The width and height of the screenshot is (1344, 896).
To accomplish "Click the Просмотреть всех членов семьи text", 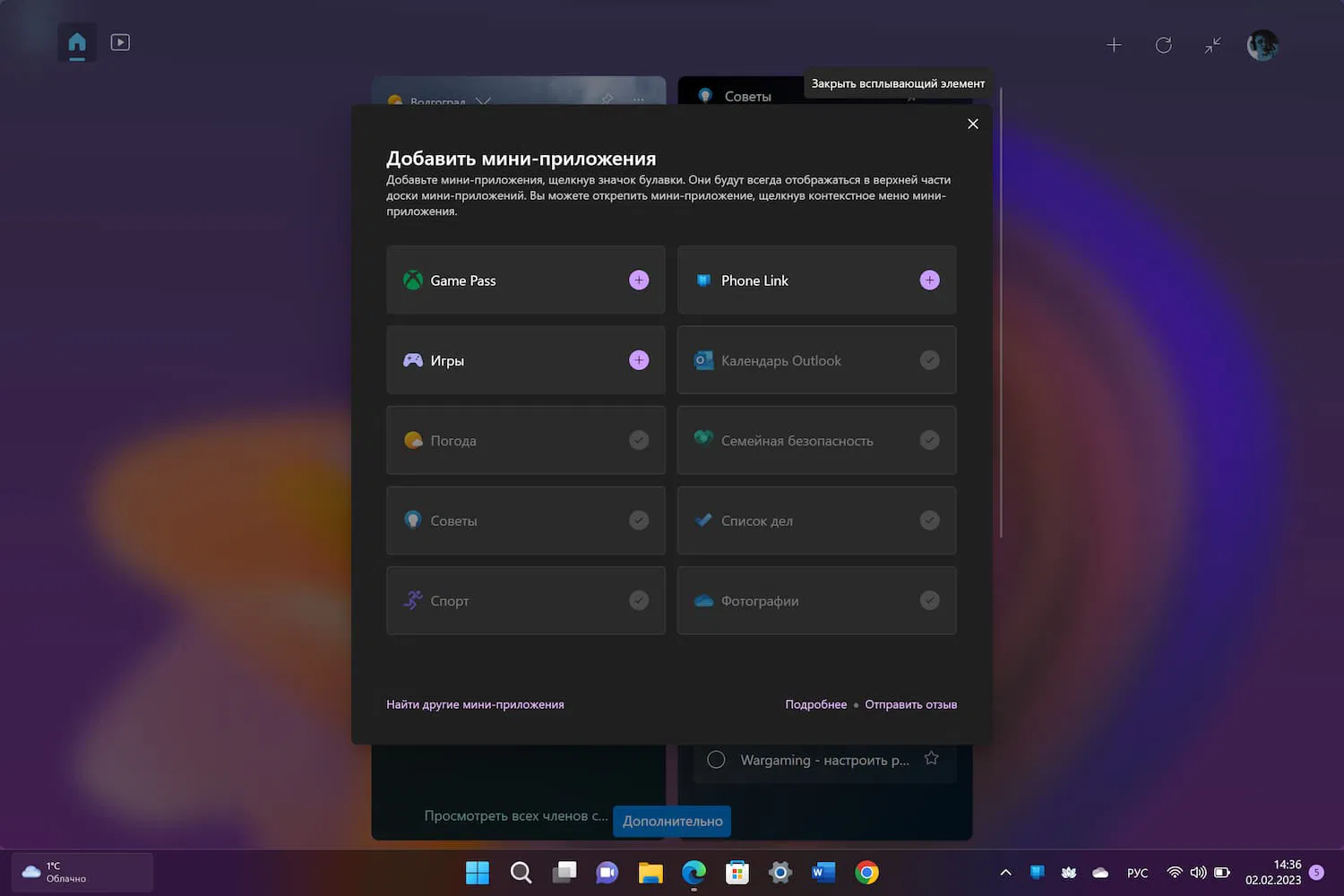I will click(x=516, y=816).
